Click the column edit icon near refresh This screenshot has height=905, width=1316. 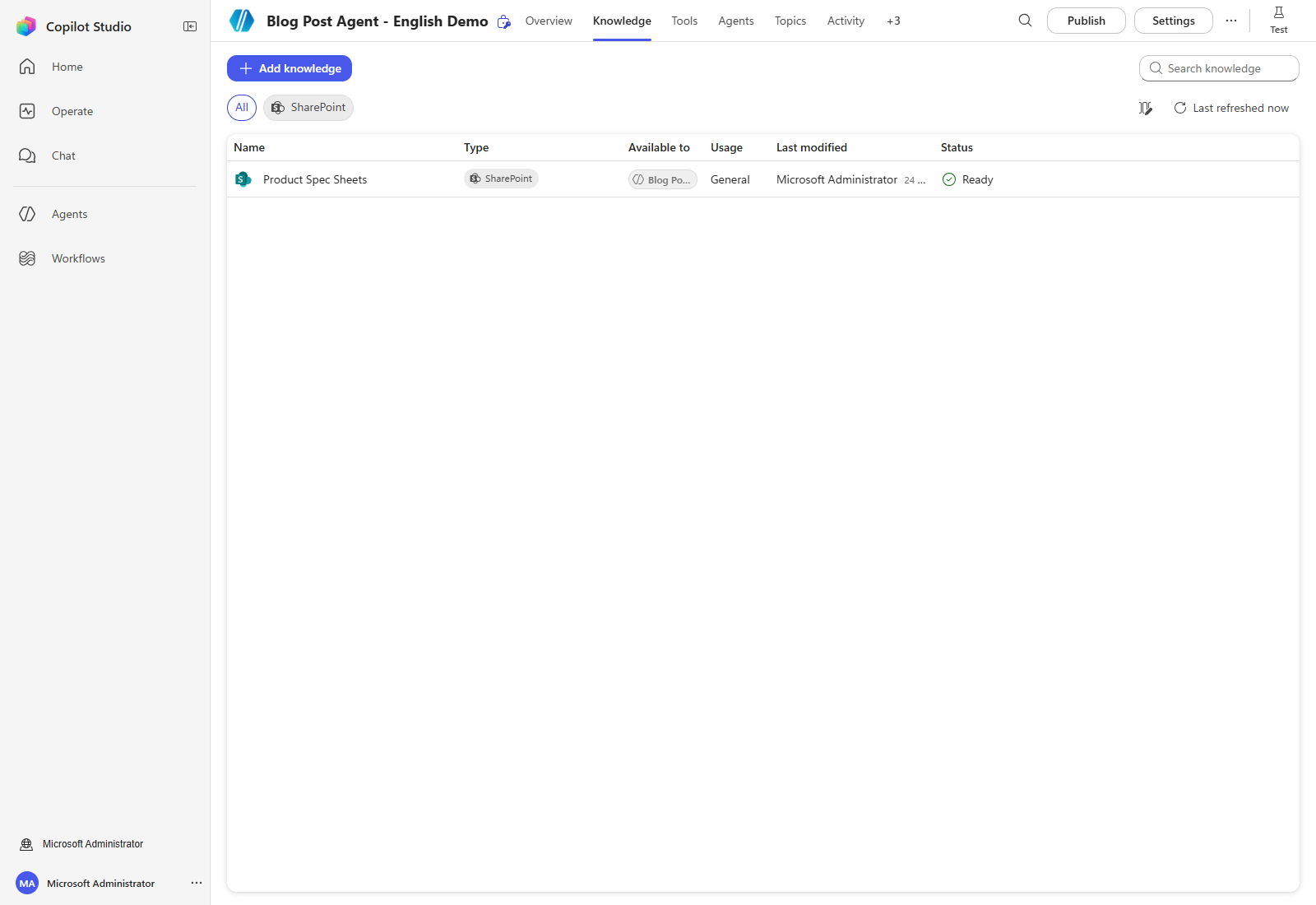click(1146, 108)
